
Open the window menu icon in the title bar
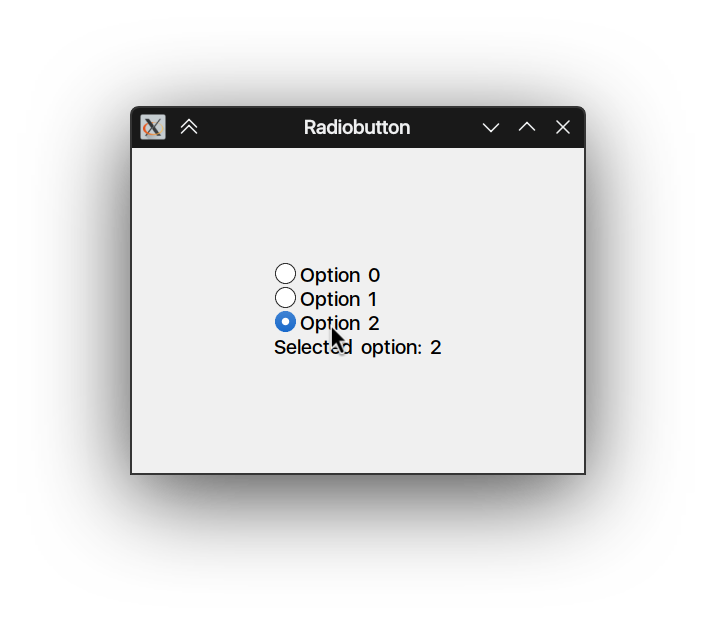point(153,127)
